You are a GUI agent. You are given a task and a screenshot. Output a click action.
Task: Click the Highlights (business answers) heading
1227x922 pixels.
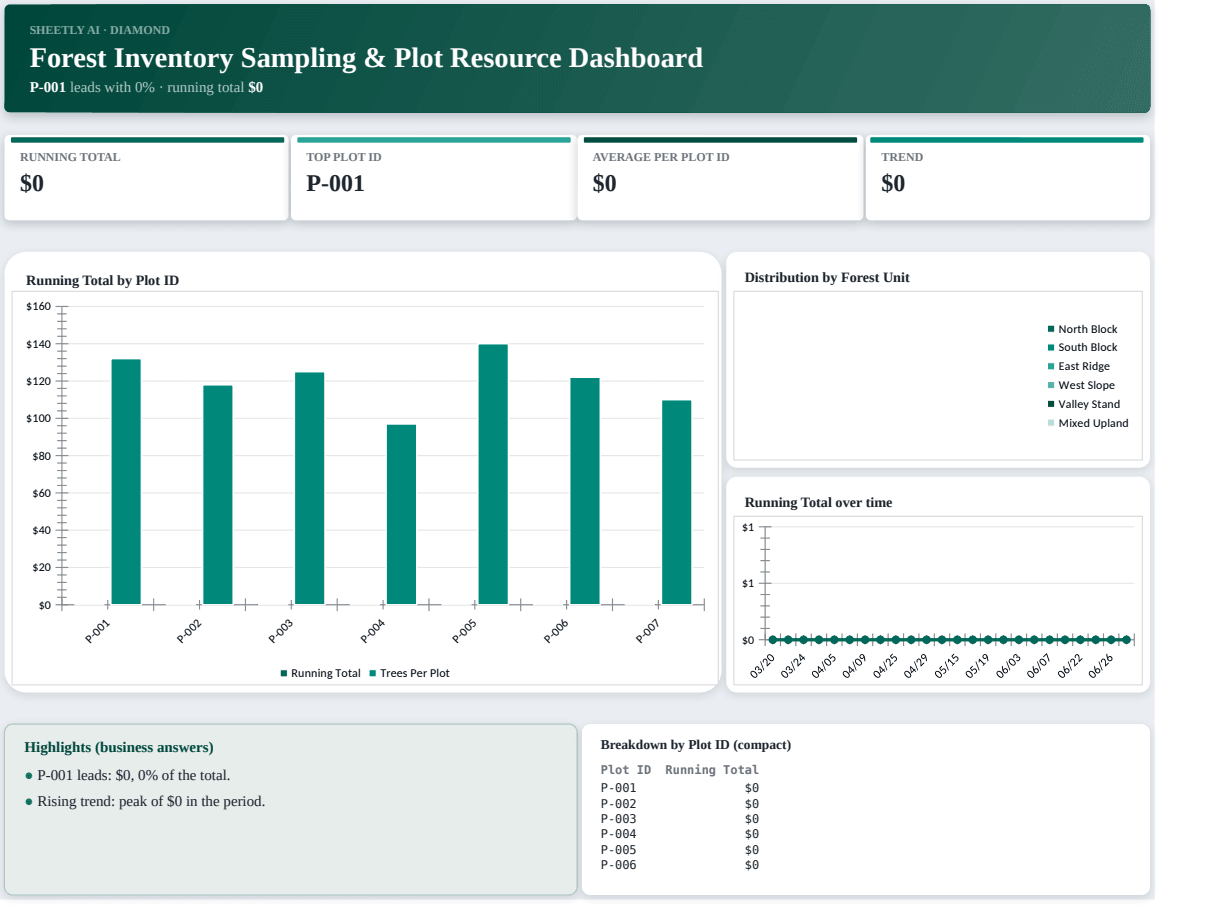click(119, 747)
